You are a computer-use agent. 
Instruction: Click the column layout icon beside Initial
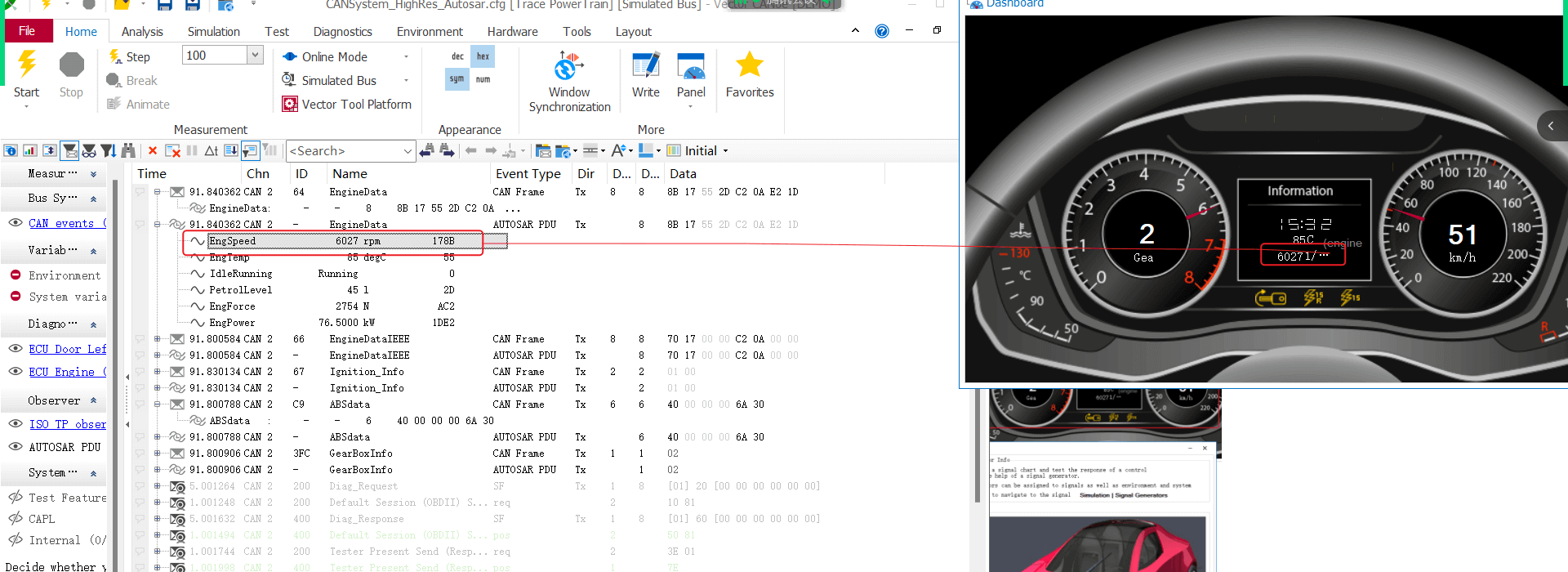pyautogui.click(x=674, y=150)
